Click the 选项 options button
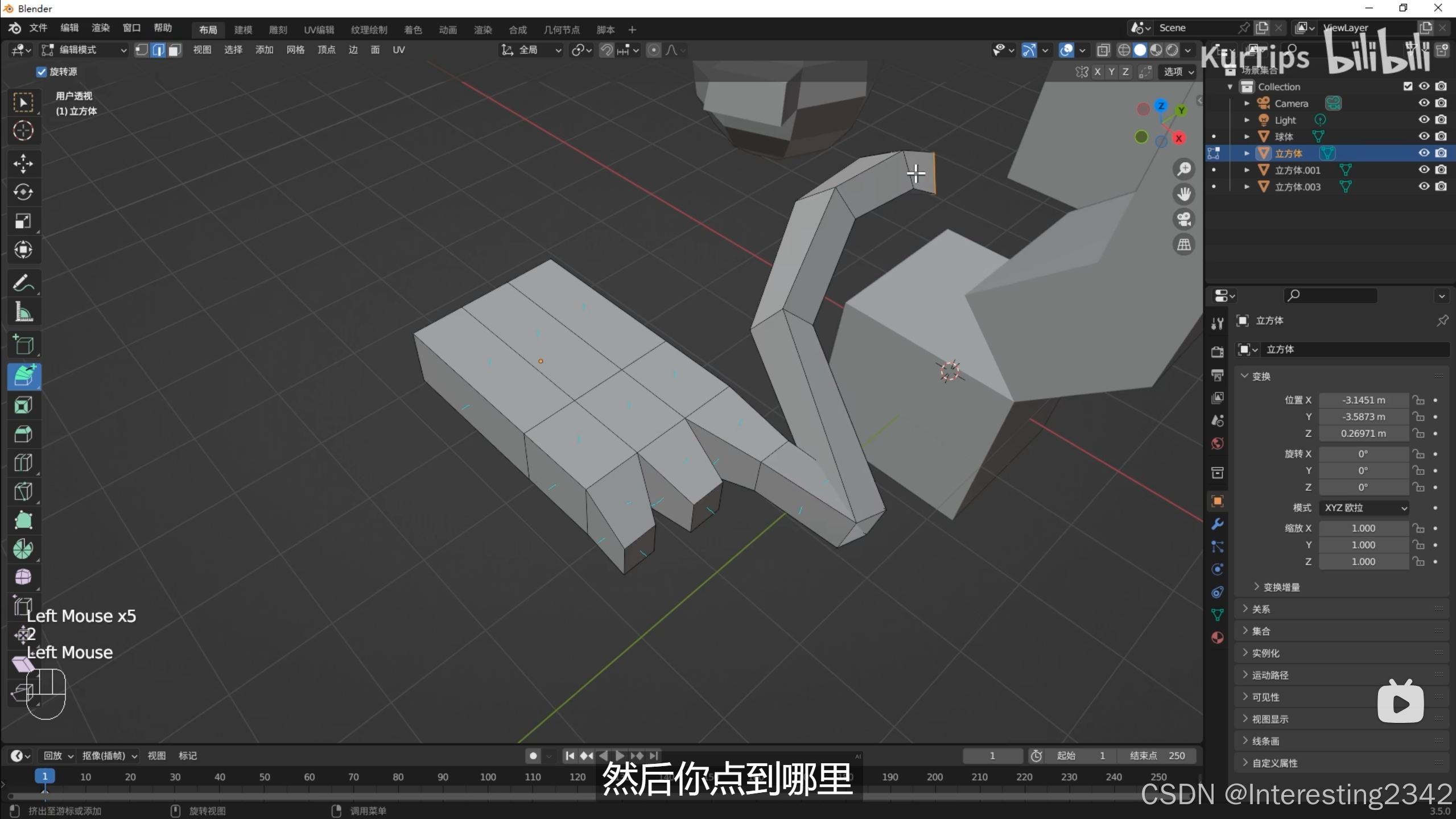This screenshot has height=819, width=1456. tap(1178, 72)
